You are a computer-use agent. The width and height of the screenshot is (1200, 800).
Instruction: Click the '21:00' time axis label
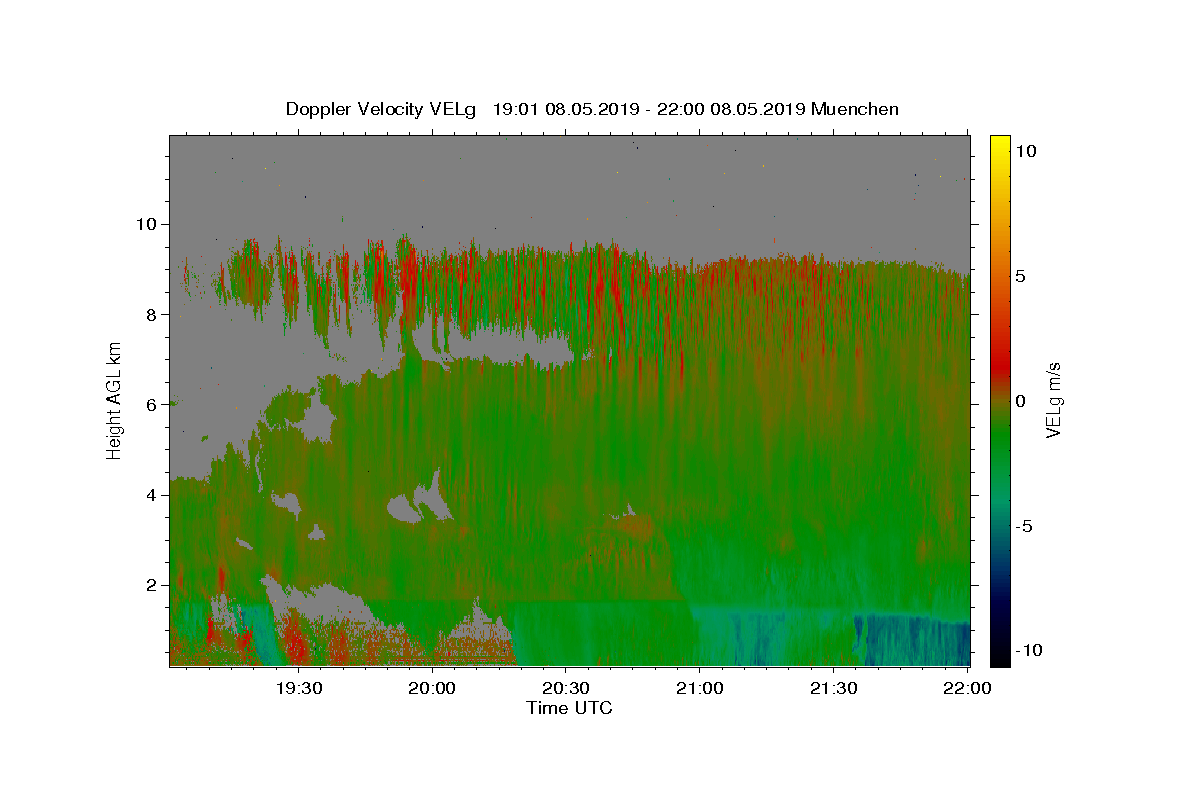[699, 687]
